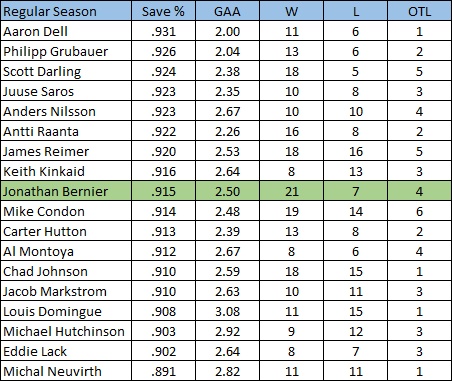Select the GAA column header
The width and height of the screenshot is (452, 381).
click(227, 11)
